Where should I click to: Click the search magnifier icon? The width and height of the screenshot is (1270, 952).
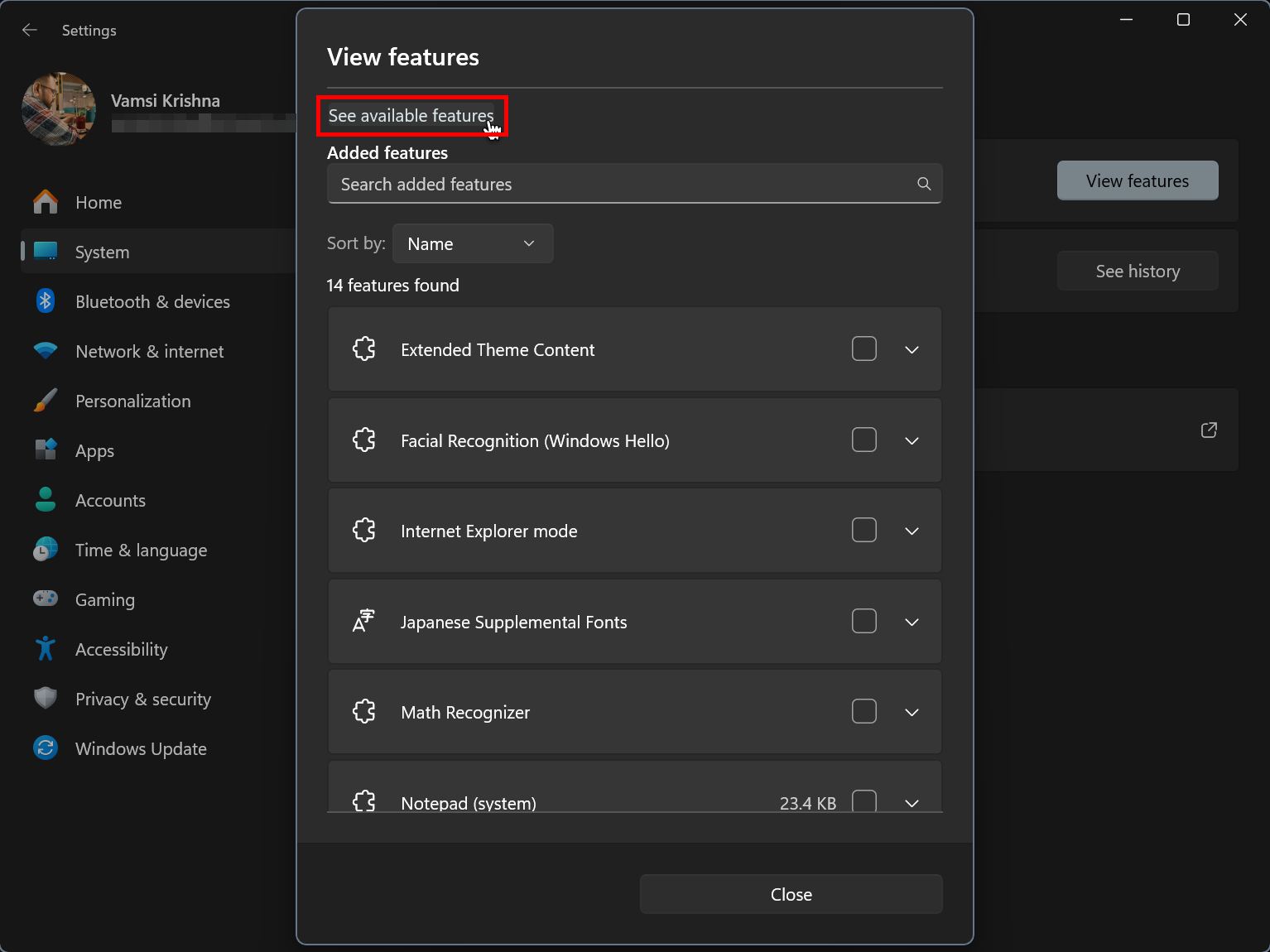(x=924, y=184)
